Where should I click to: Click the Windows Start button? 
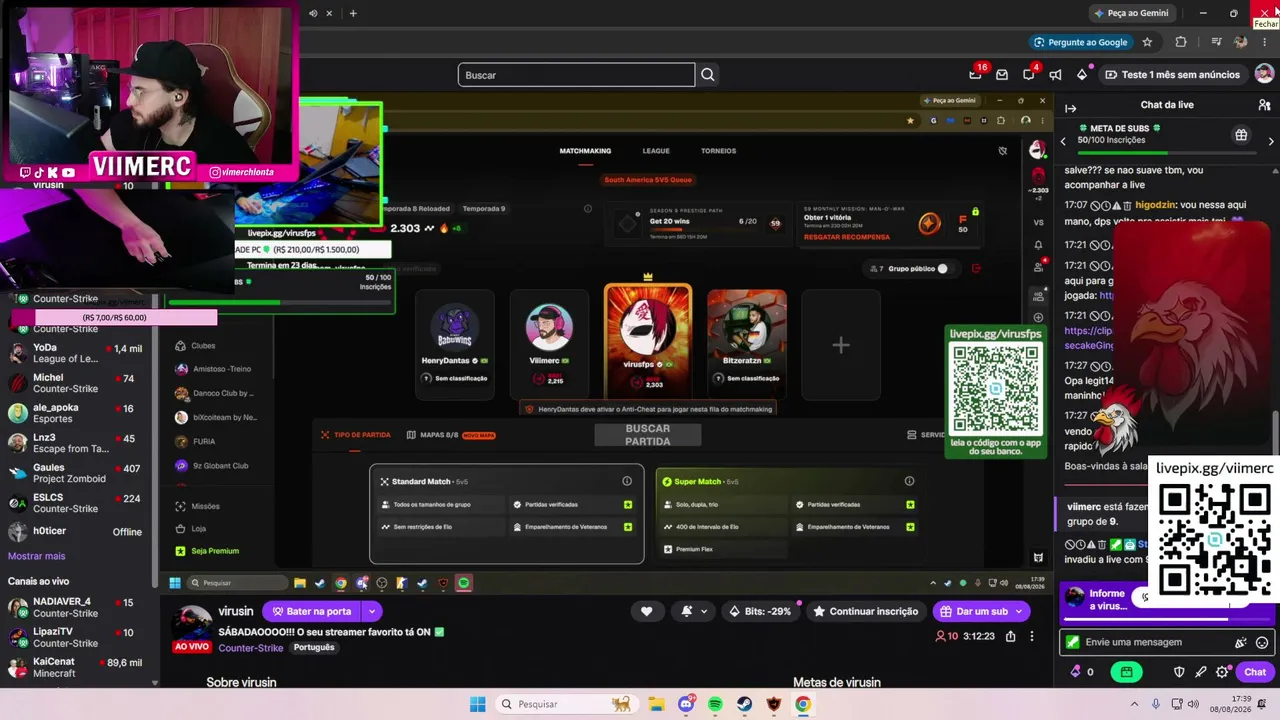[478, 704]
